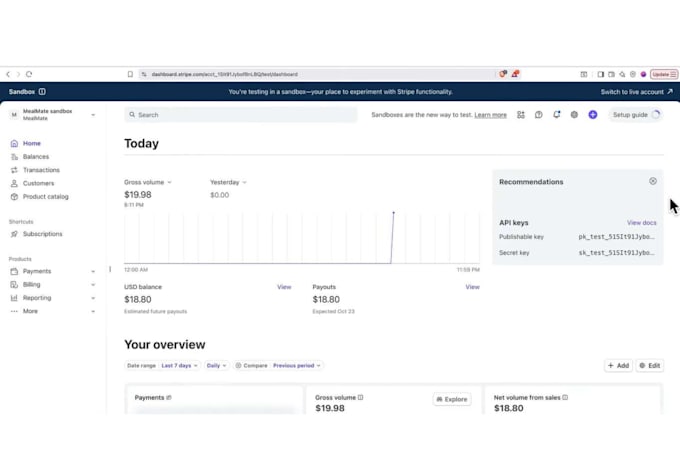680x459 pixels.
Task: Open the settings gear icon in the Stripe header
Action: pos(574,115)
